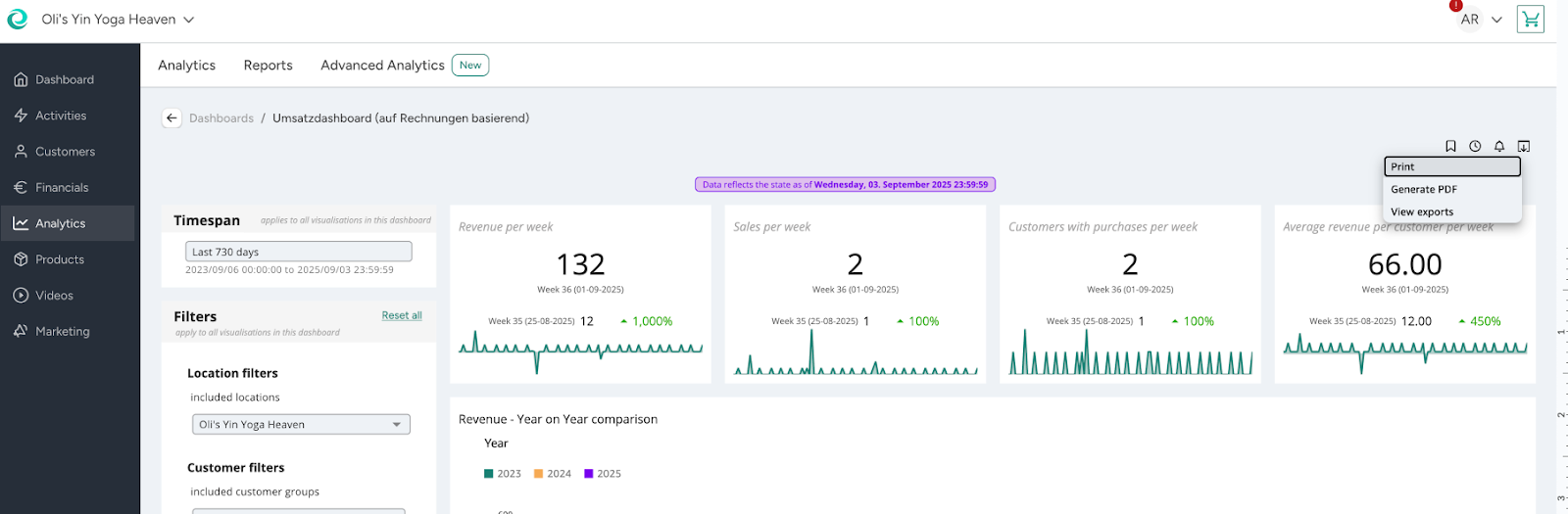The image size is (1568, 514).
Task: Click the Reset all filters link
Action: [x=402, y=315]
